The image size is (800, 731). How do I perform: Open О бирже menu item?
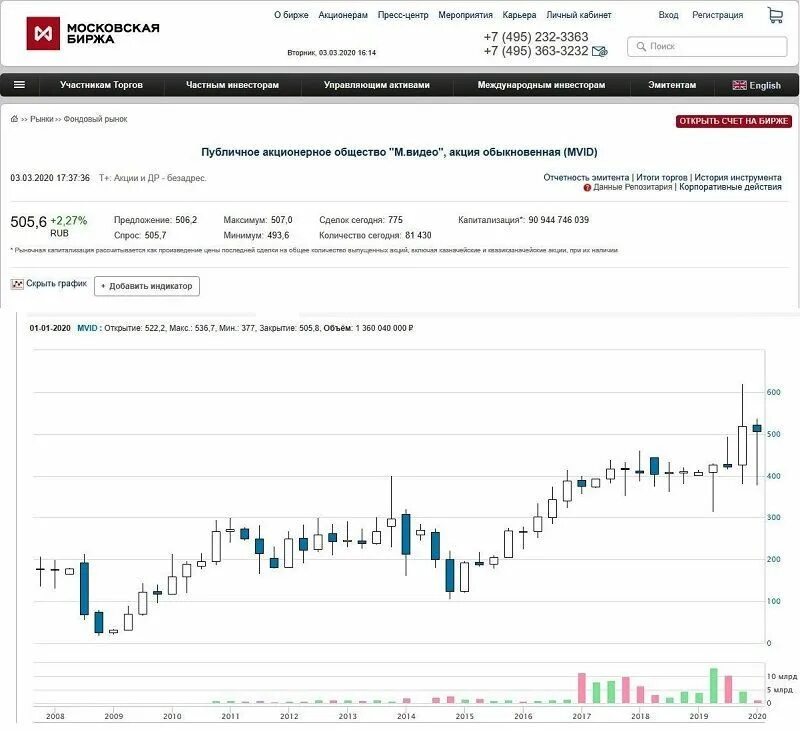point(291,15)
